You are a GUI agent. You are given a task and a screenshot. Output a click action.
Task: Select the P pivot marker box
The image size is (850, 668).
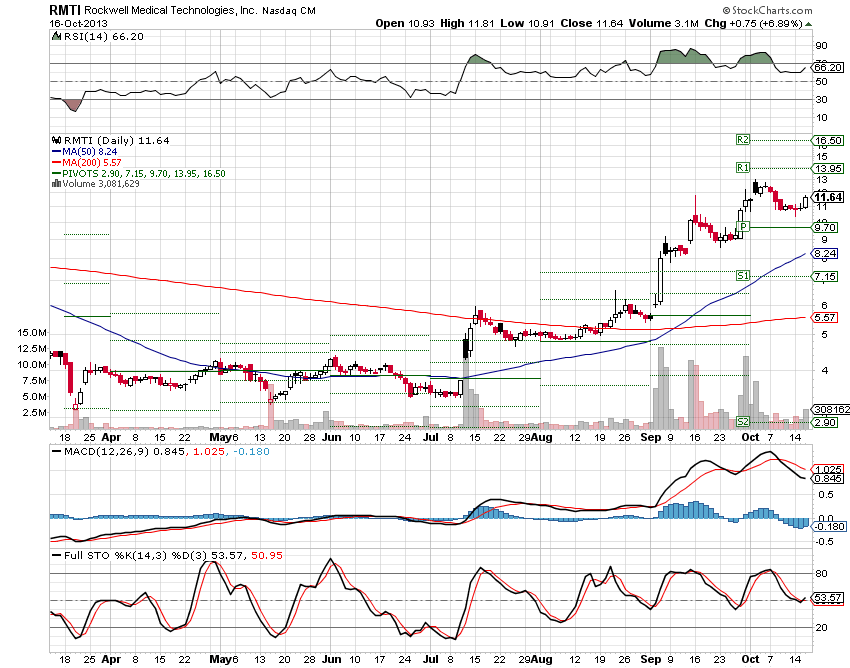coord(743,227)
